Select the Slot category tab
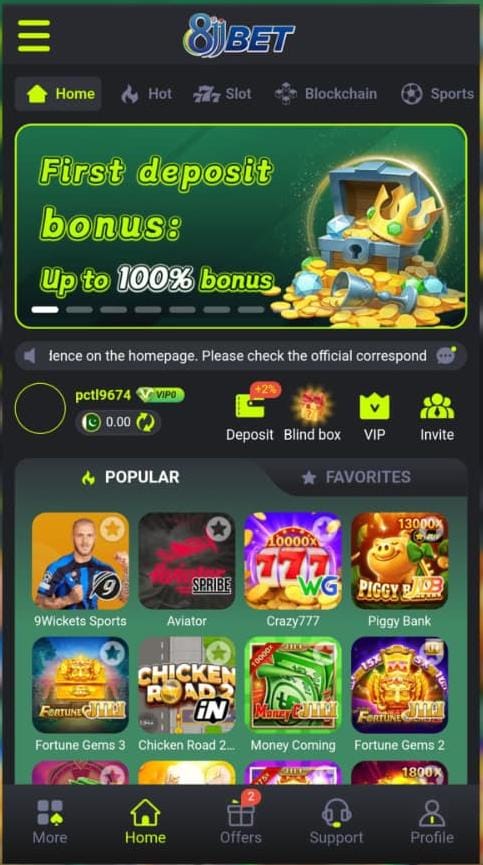Screen dimensions: 483x865 222,94
